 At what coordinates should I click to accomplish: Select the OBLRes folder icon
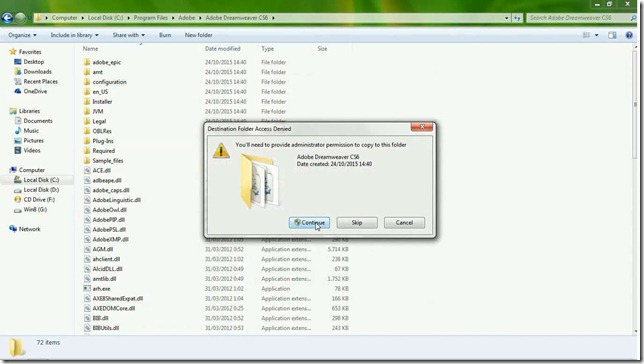(x=87, y=131)
